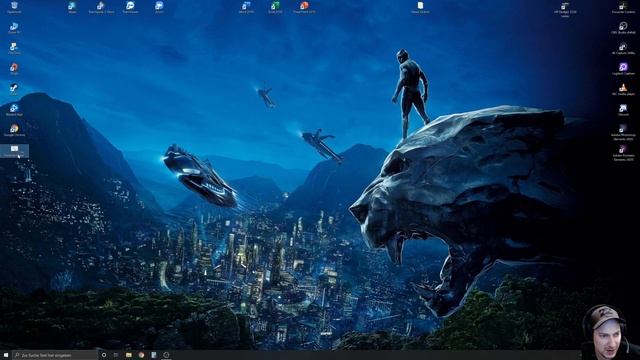Screen dimensions: 640x360
Task: Select the Adobe Photoshop Elements 2020 shortcut
Action: [x=623, y=132]
